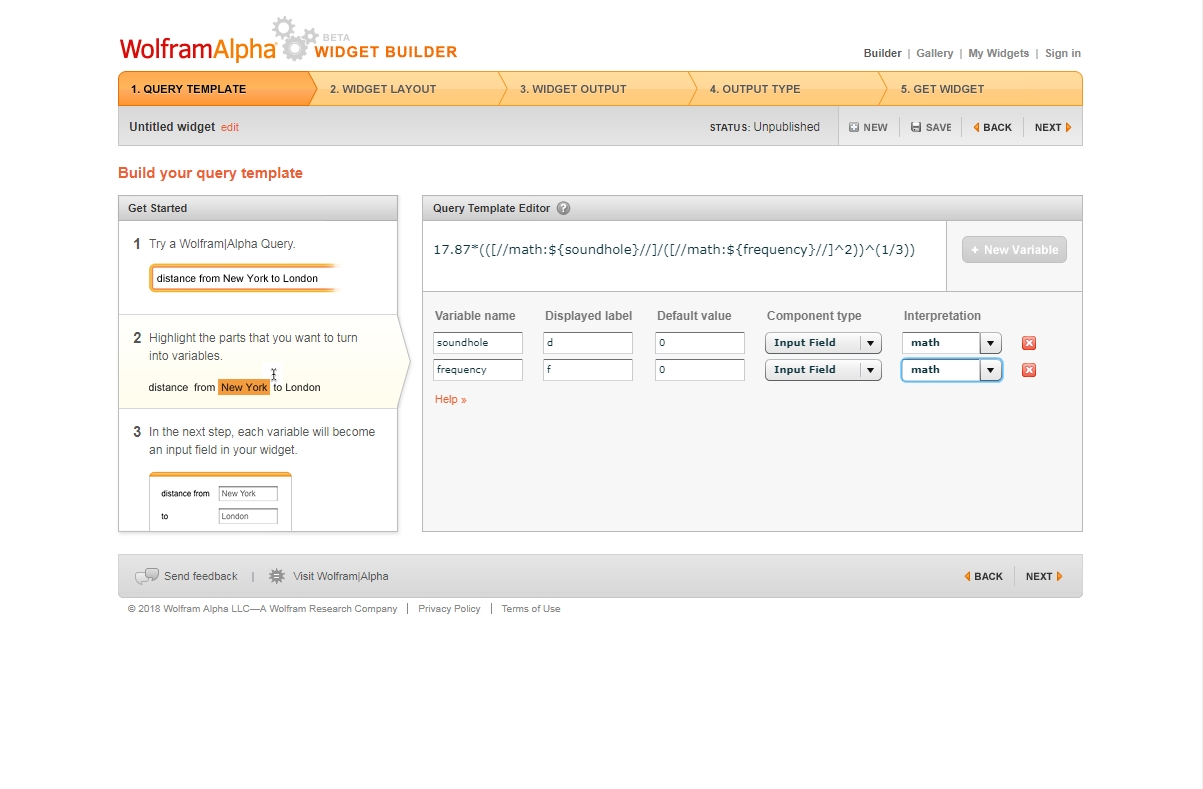
Task: Go to the 5. Get Widget step
Action: (980, 89)
